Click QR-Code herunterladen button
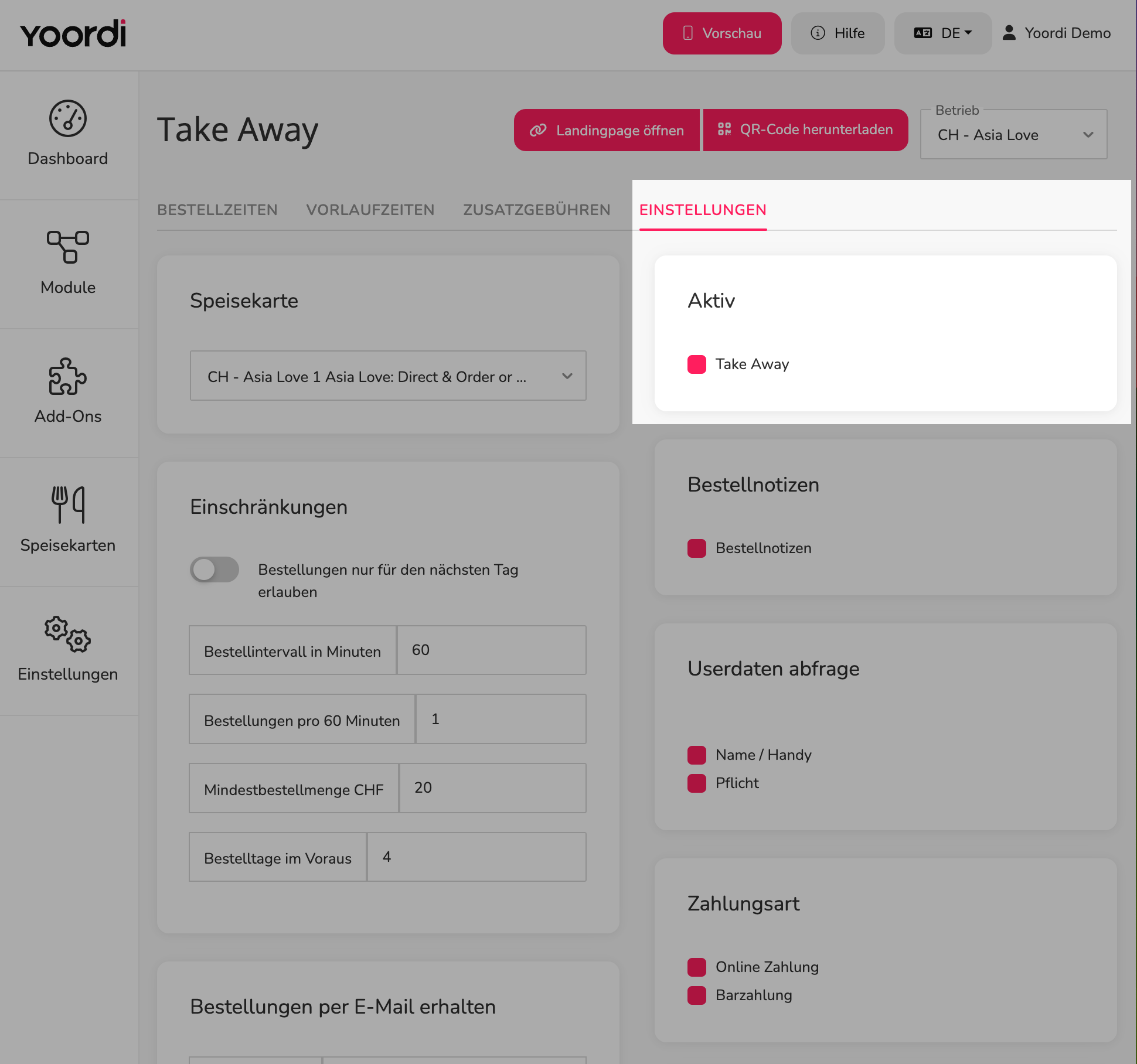The image size is (1137, 1064). coord(805,130)
